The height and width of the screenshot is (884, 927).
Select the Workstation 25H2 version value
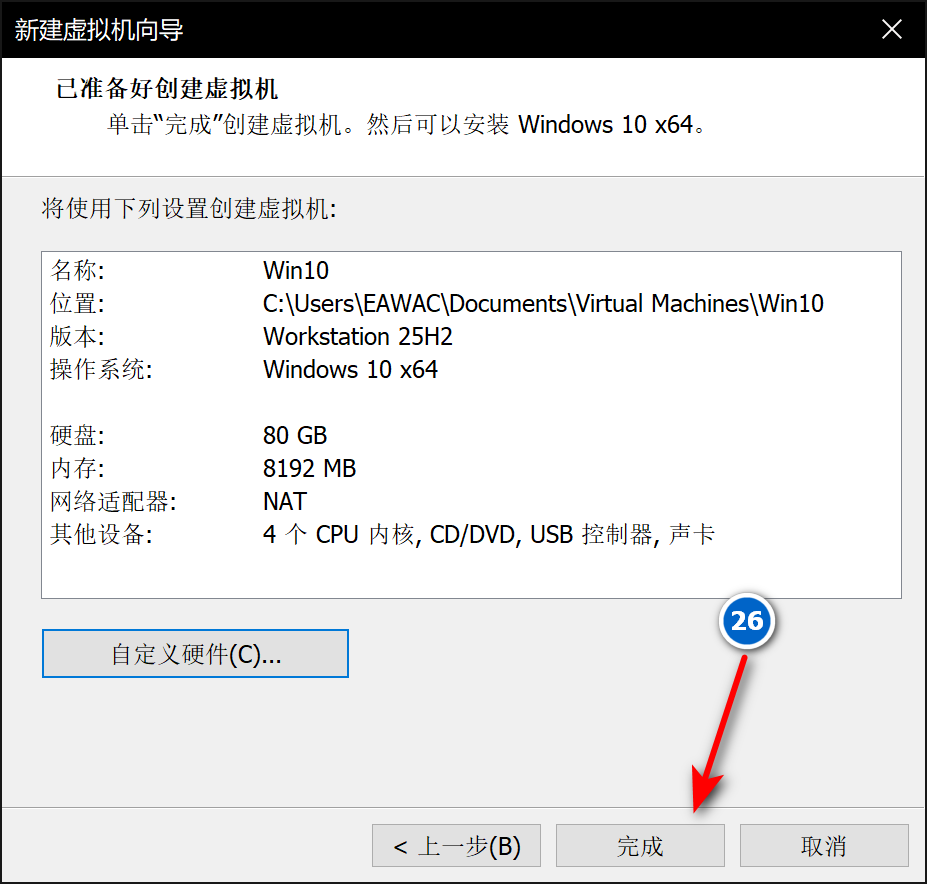(x=358, y=337)
